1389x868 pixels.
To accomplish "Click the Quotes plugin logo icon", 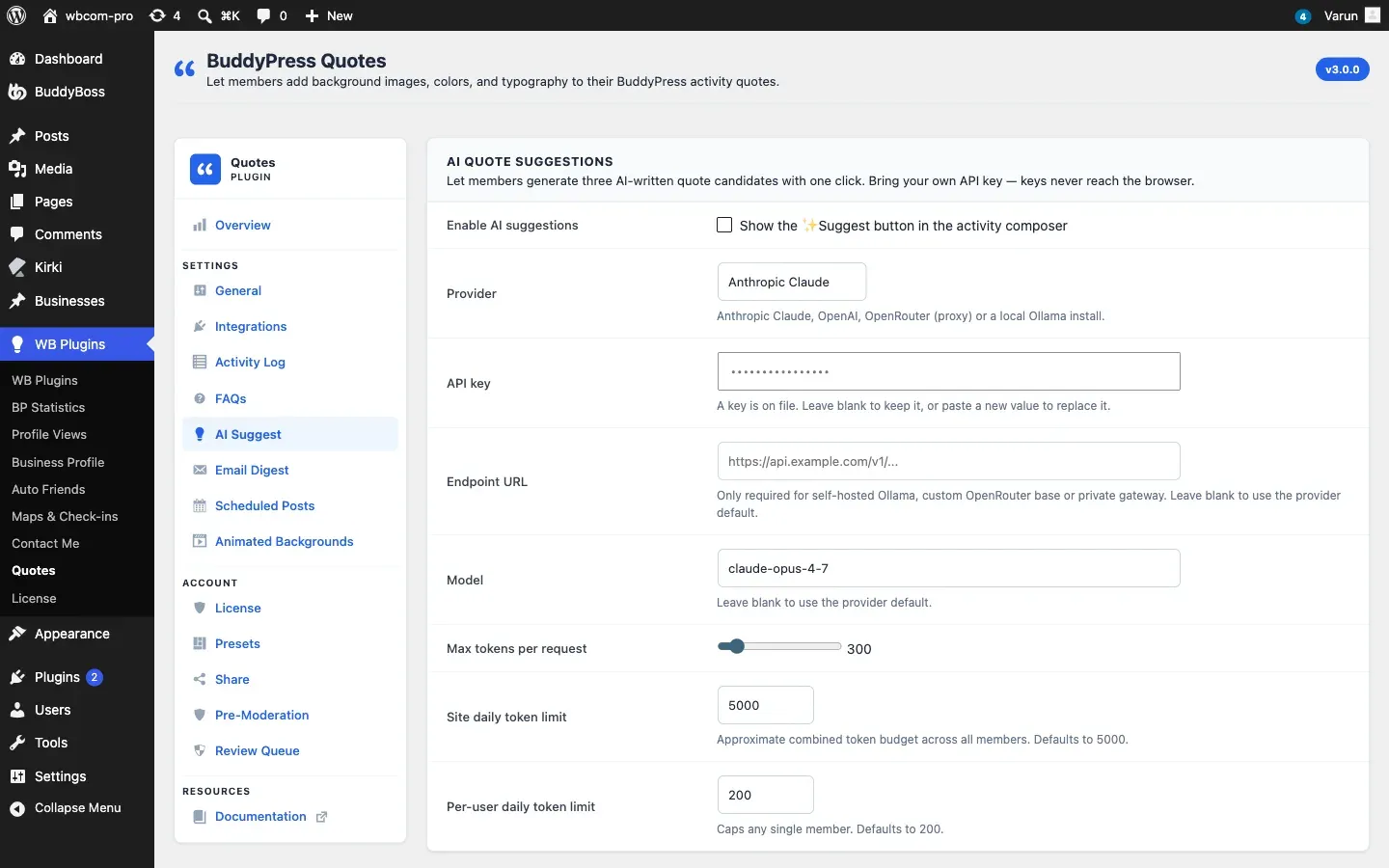I will click(x=205, y=169).
